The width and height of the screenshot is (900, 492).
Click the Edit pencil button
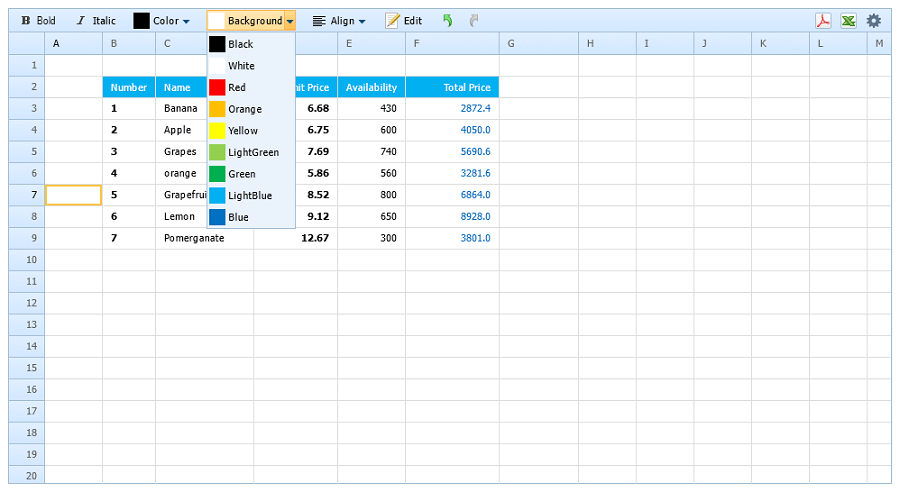pos(404,21)
